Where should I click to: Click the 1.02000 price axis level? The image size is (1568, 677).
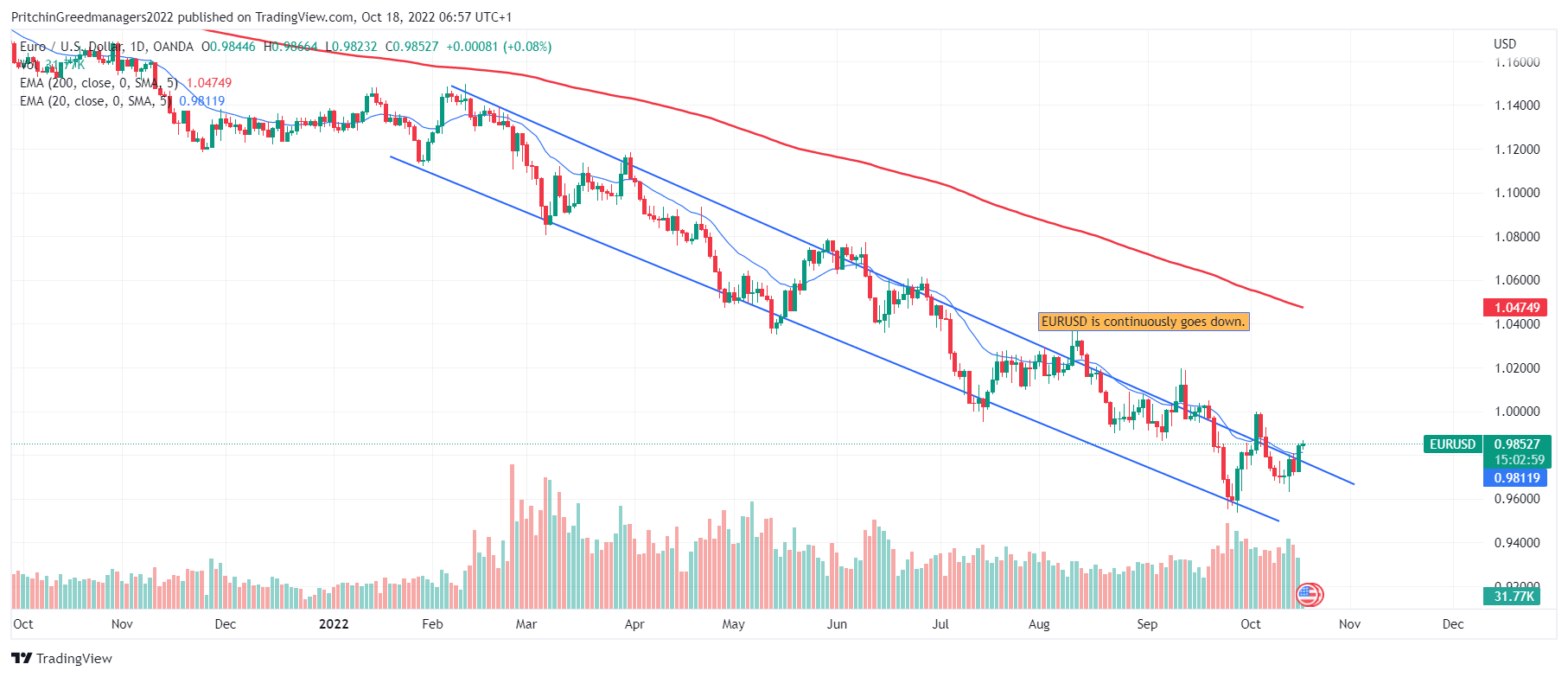[x=1517, y=368]
